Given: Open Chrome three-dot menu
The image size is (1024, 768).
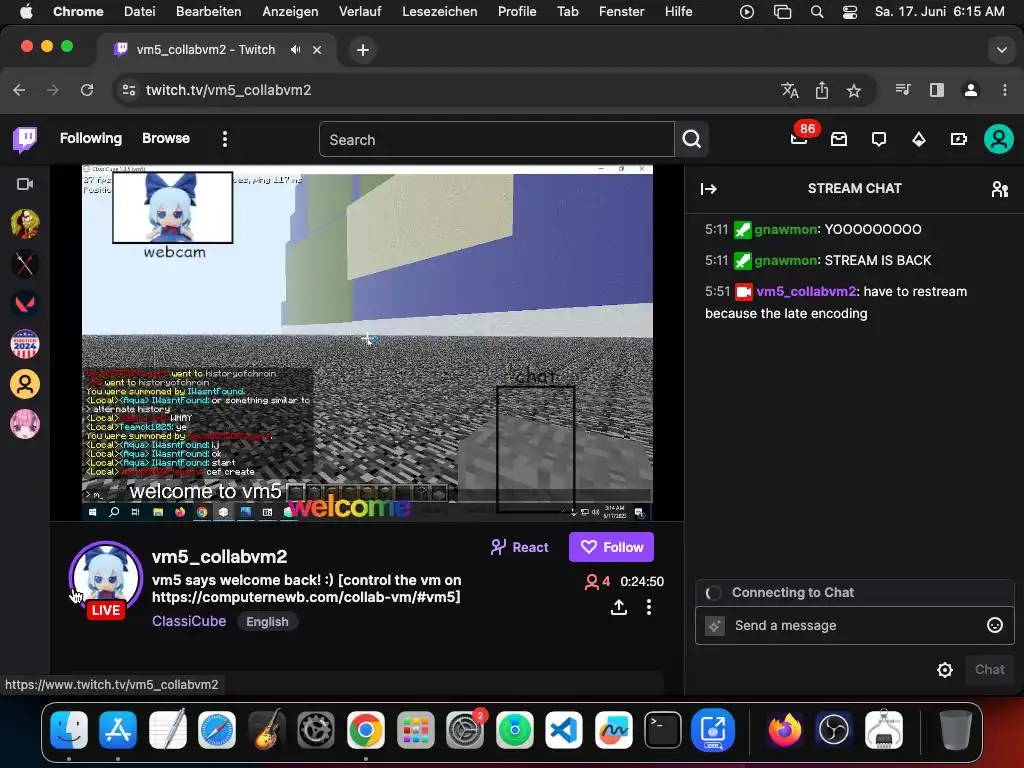Looking at the screenshot, I should [x=1004, y=90].
